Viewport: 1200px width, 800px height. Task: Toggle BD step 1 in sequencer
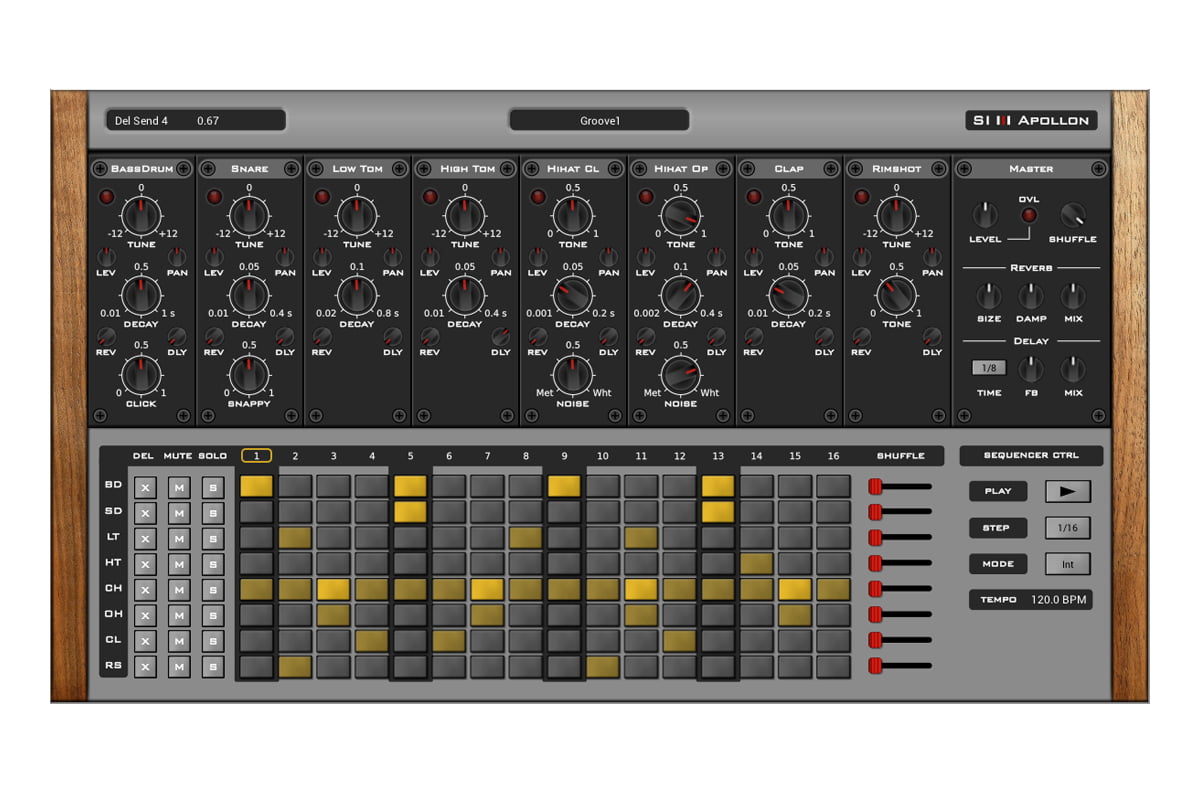click(256, 486)
